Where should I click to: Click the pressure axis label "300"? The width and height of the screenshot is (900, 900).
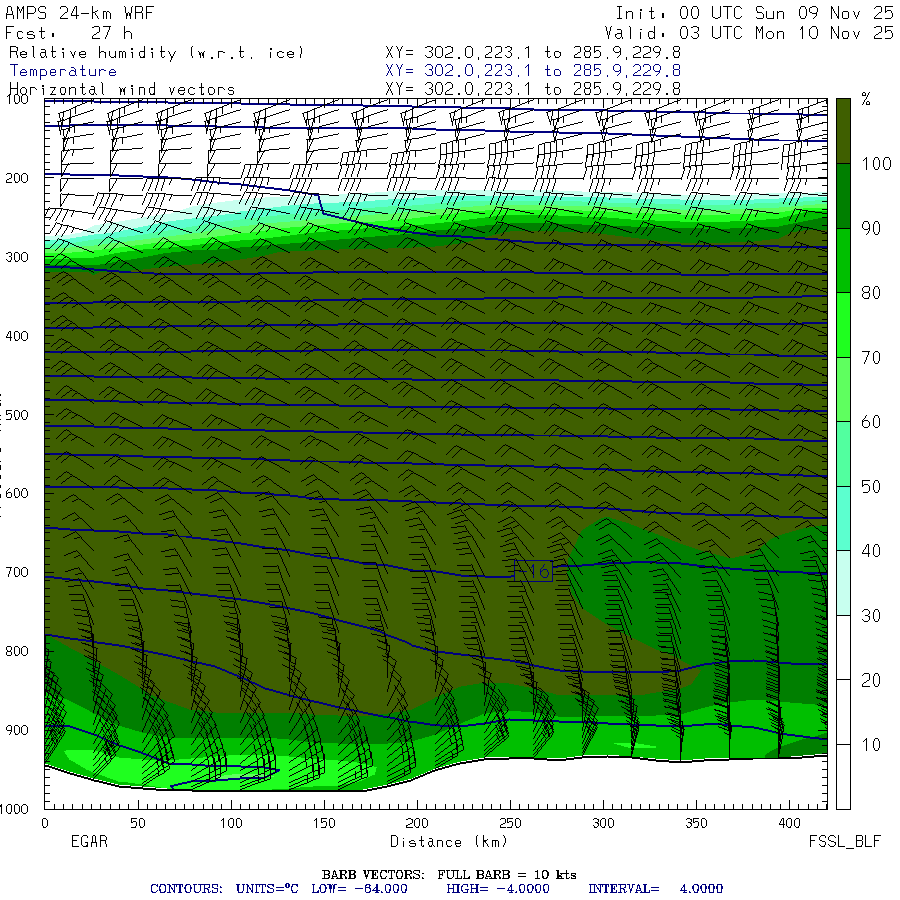pos(17,257)
